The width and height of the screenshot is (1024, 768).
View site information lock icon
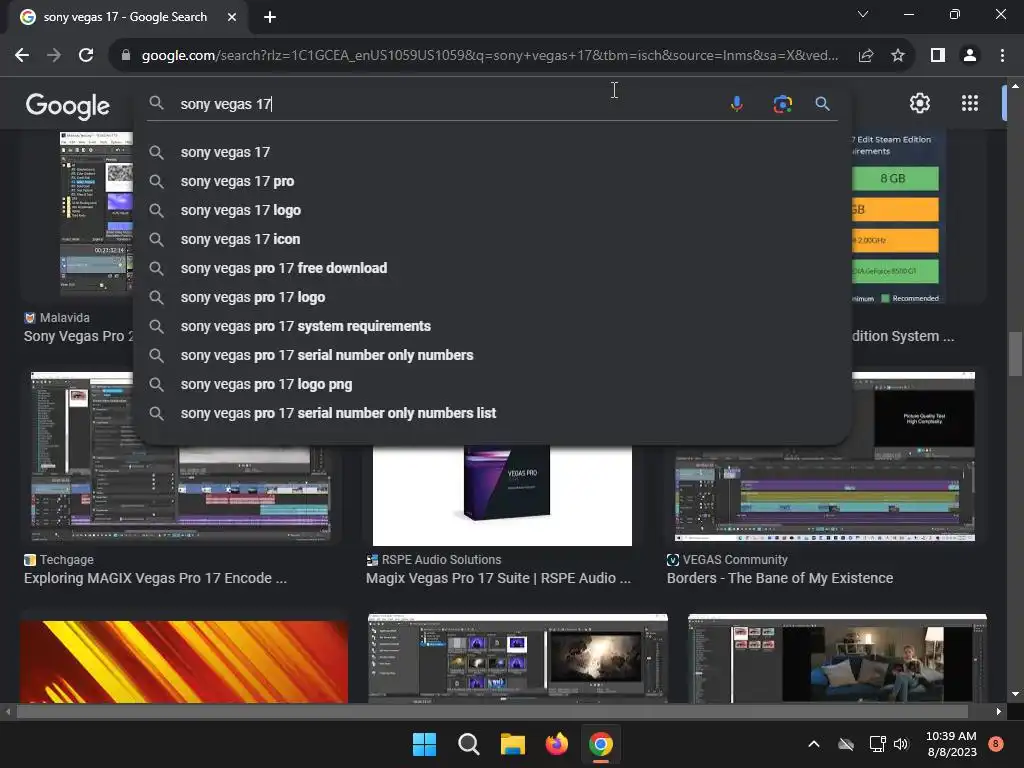(x=126, y=56)
